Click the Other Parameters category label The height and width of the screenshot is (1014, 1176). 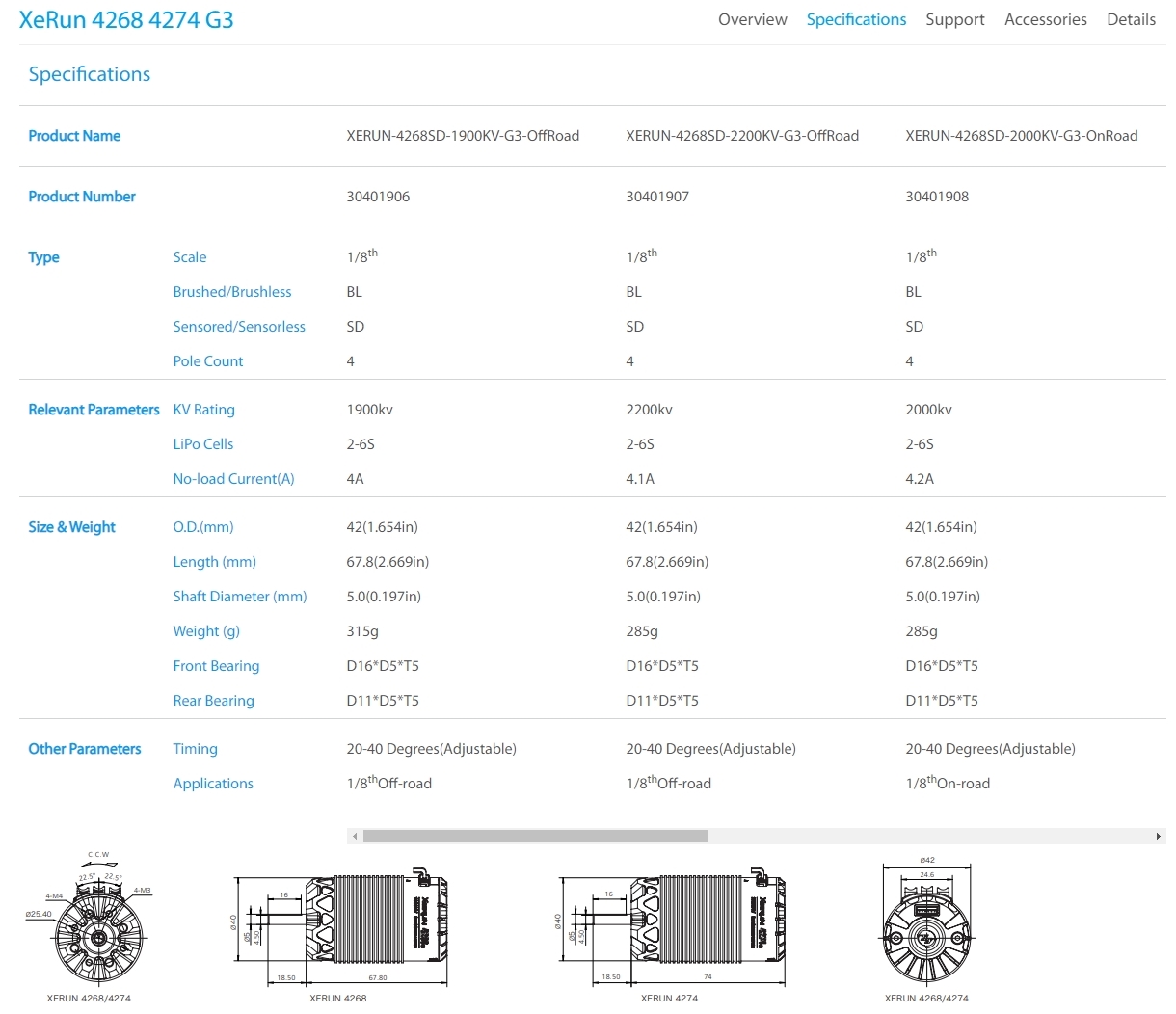click(x=85, y=749)
